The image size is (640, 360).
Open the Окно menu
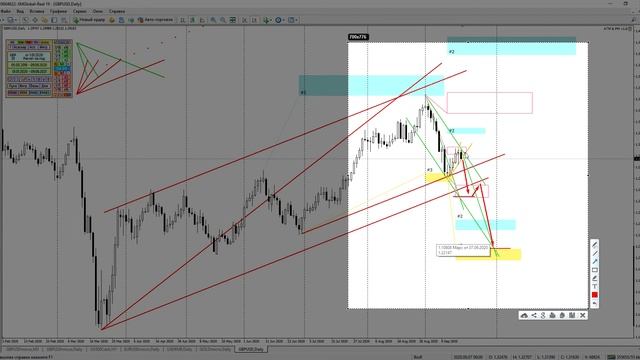(x=98, y=11)
